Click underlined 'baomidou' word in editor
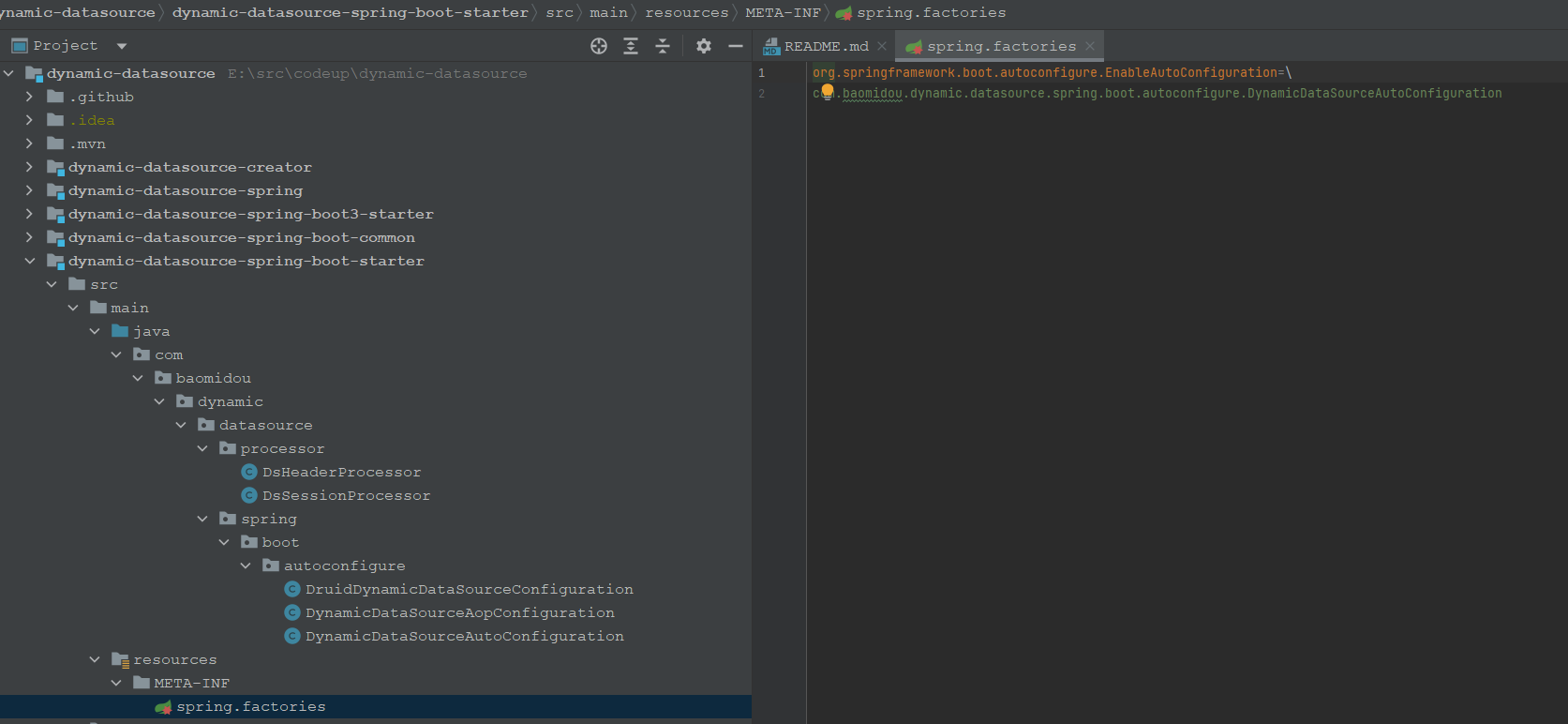Viewport: 1568px width, 724px height. coord(873,93)
